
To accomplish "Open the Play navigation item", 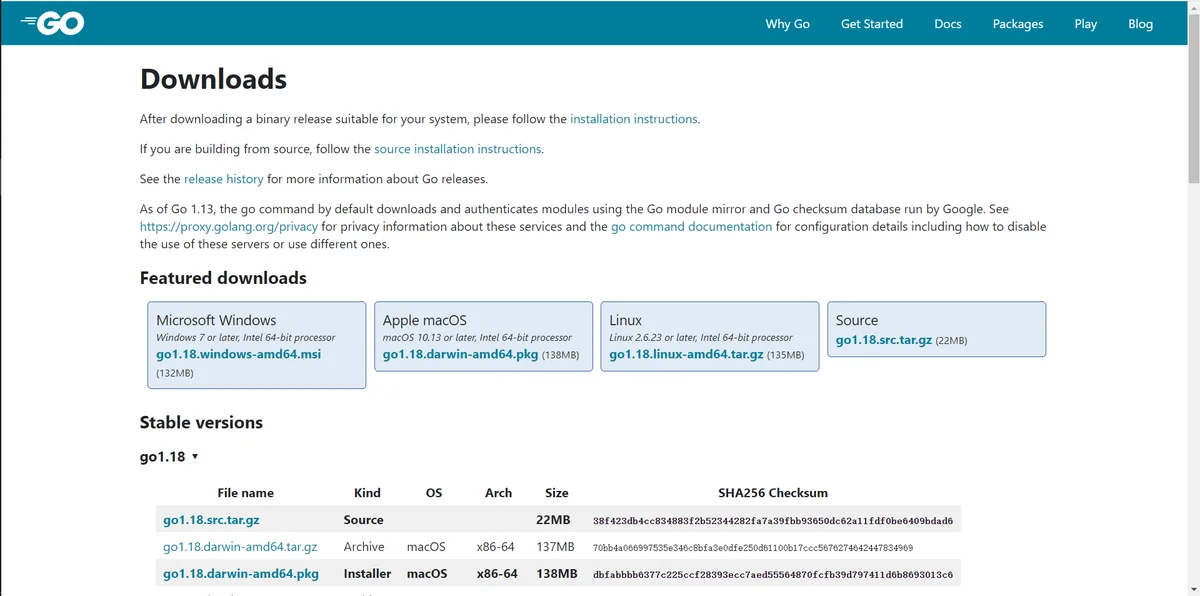I will (x=1086, y=24).
